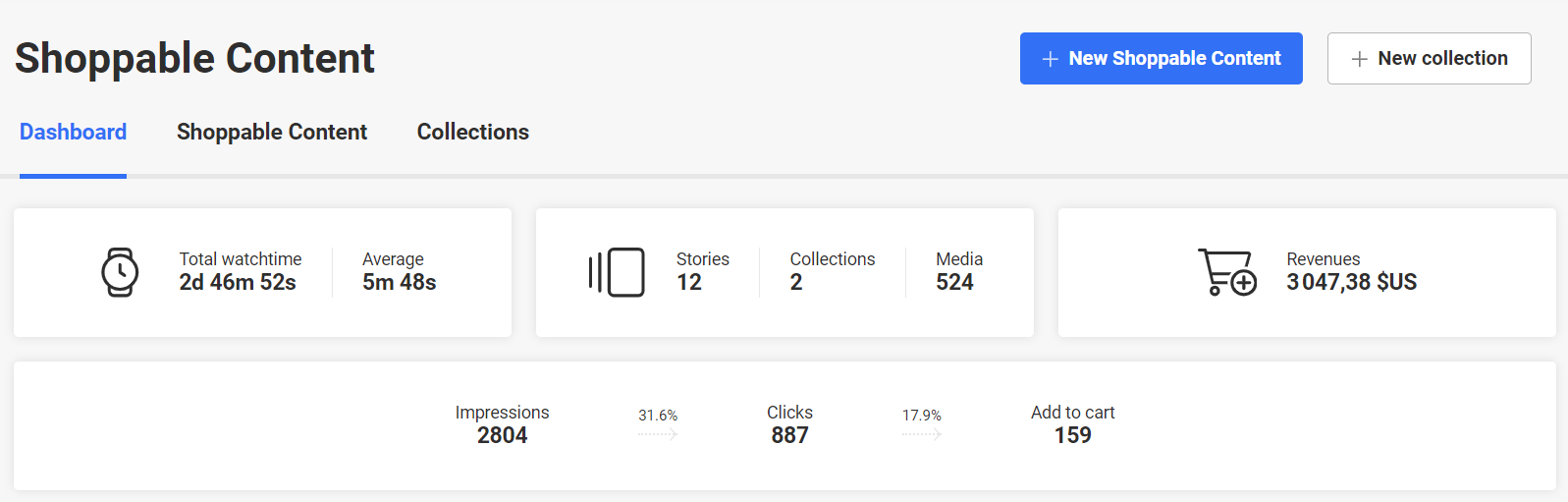Click the plus icon in New Shoppable Content
Image resolution: width=1568 pixels, height=502 pixels.
[1050, 59]
